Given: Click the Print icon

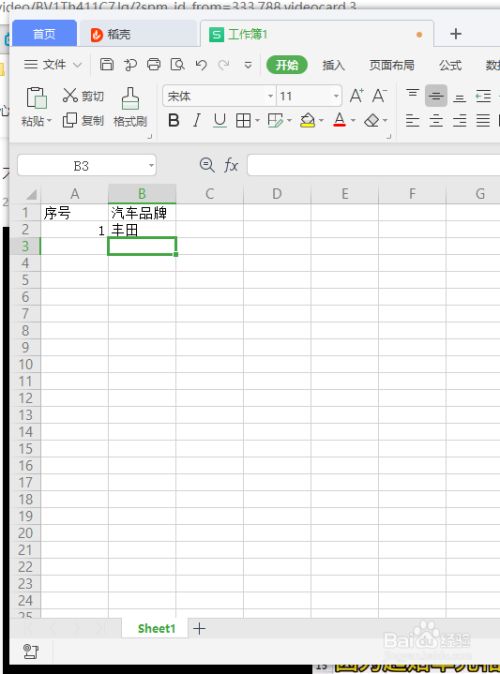Looking at the screenshot, I should 153,64.
